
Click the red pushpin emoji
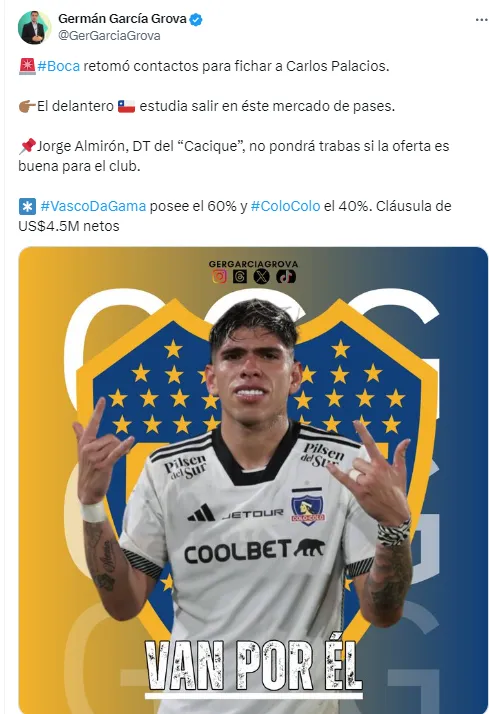27,146
